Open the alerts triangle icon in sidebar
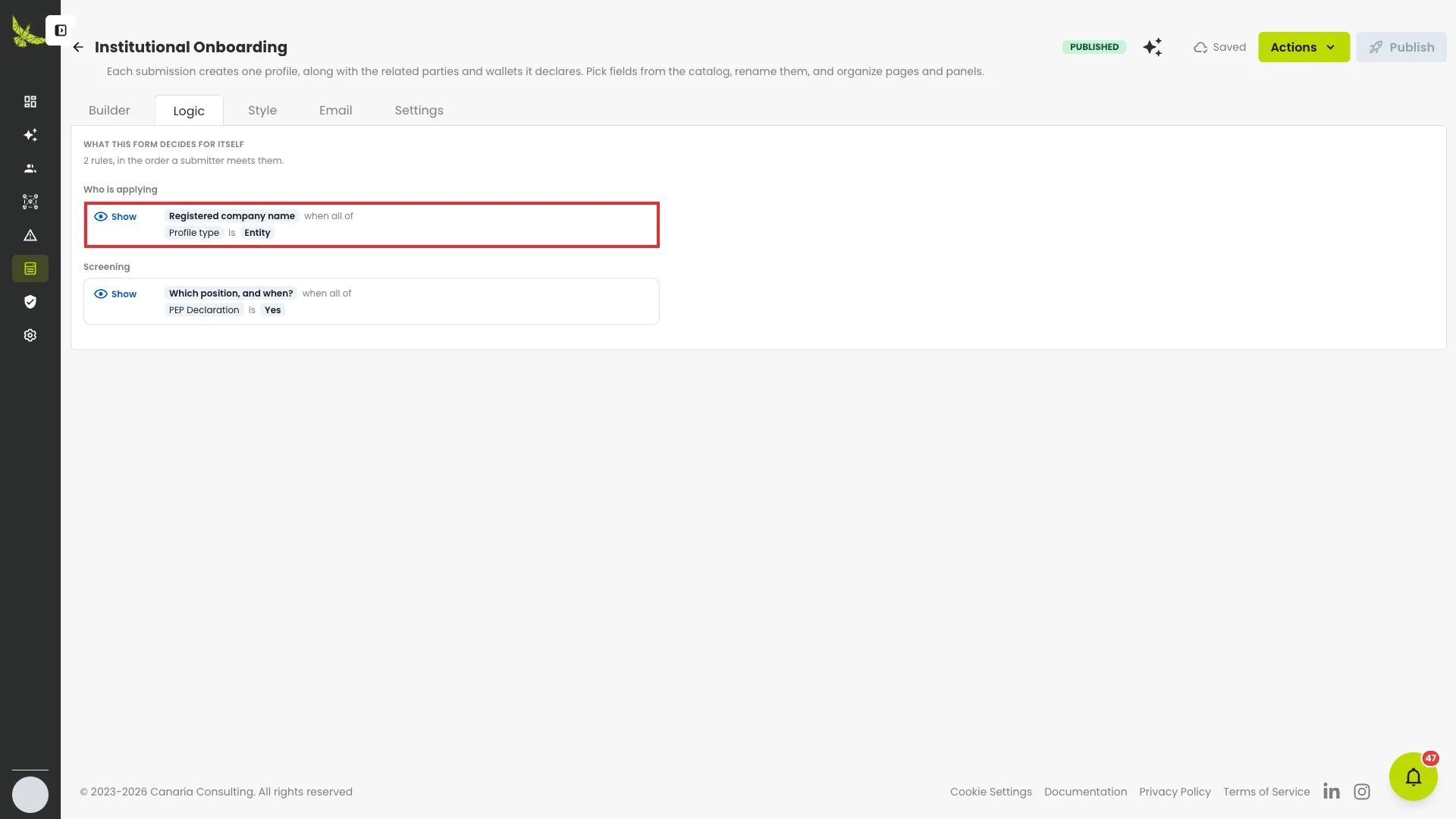This screenshot has width=1456, height=819. 30,235
